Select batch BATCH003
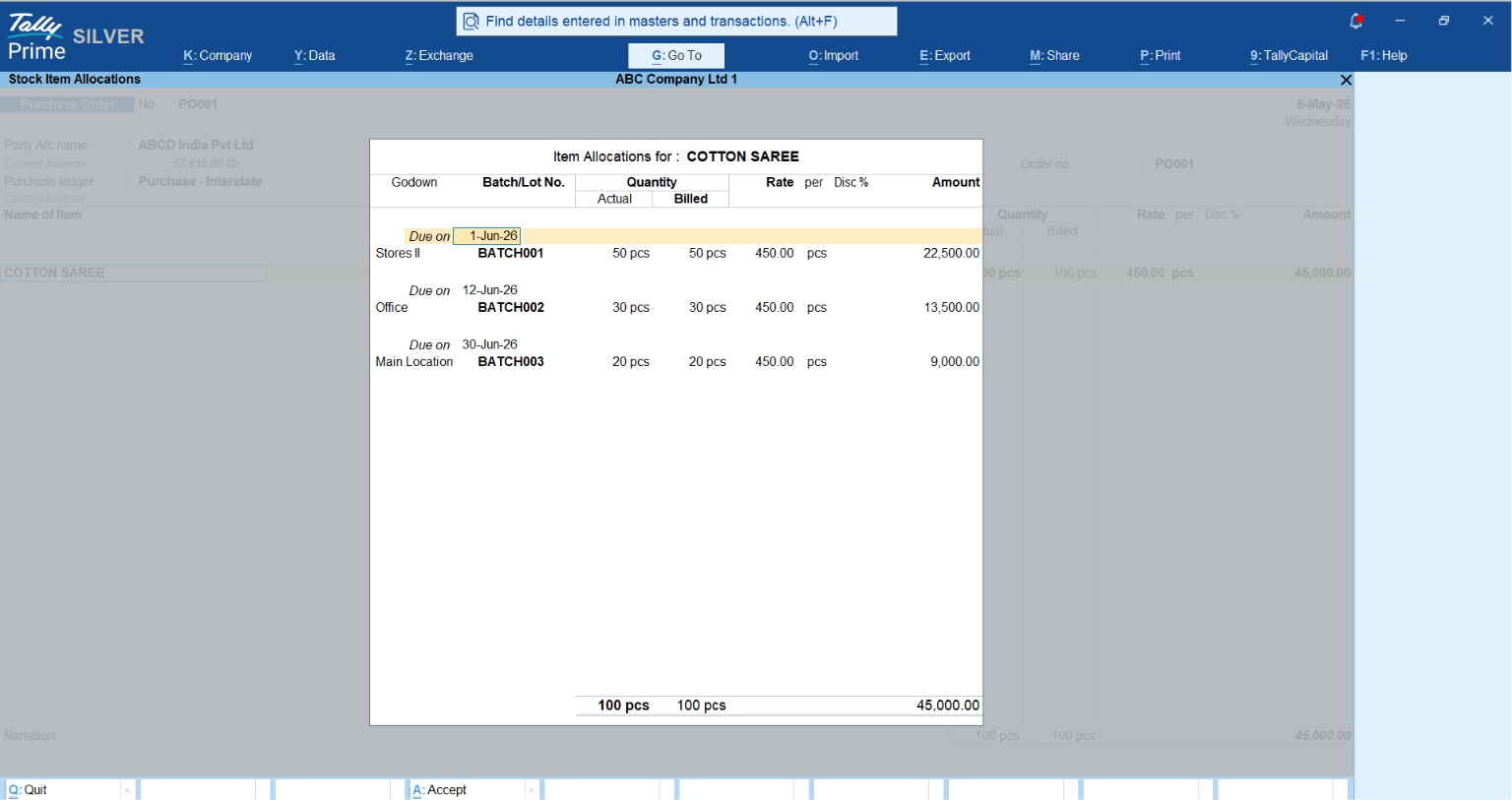This screenshot has width=1512, height=800. pos(511,362)
